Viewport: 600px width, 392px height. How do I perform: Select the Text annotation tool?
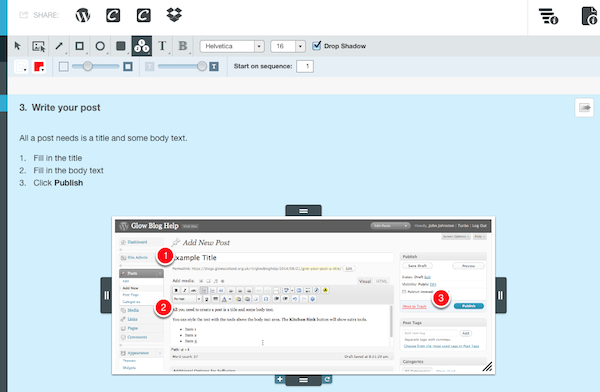click(162, 46)
